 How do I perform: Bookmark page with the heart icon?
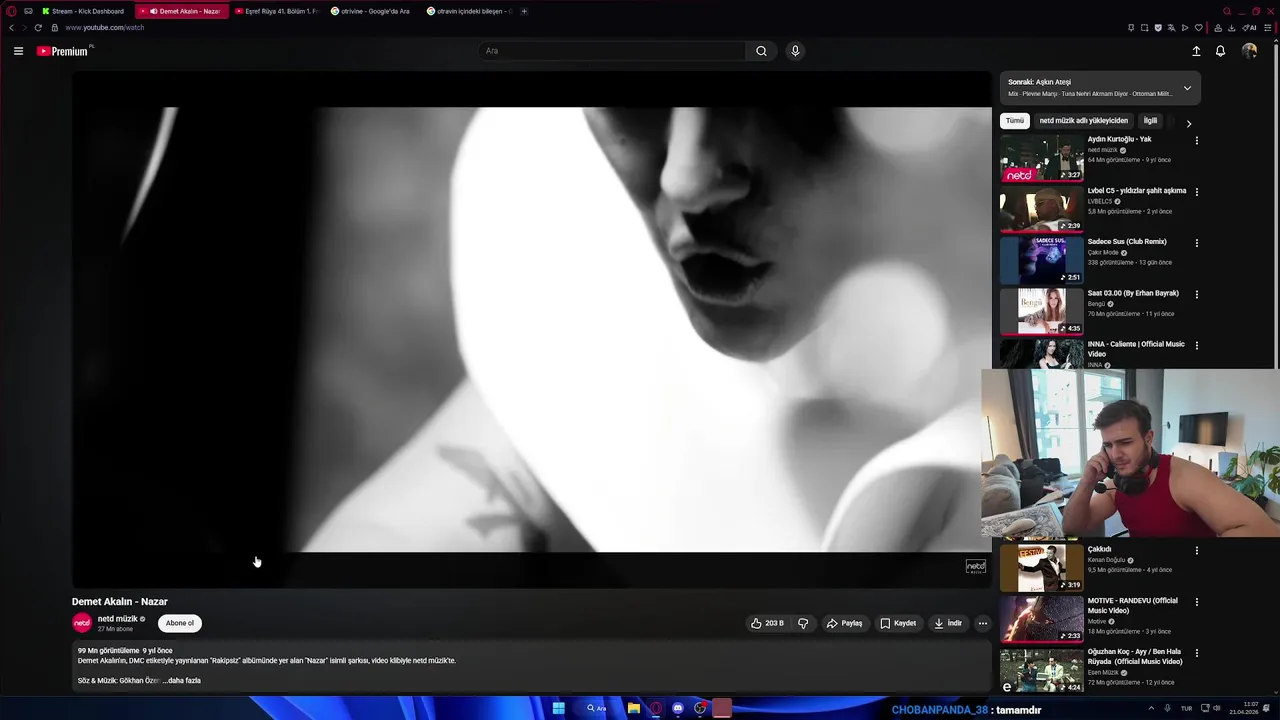coord(1199,28)
